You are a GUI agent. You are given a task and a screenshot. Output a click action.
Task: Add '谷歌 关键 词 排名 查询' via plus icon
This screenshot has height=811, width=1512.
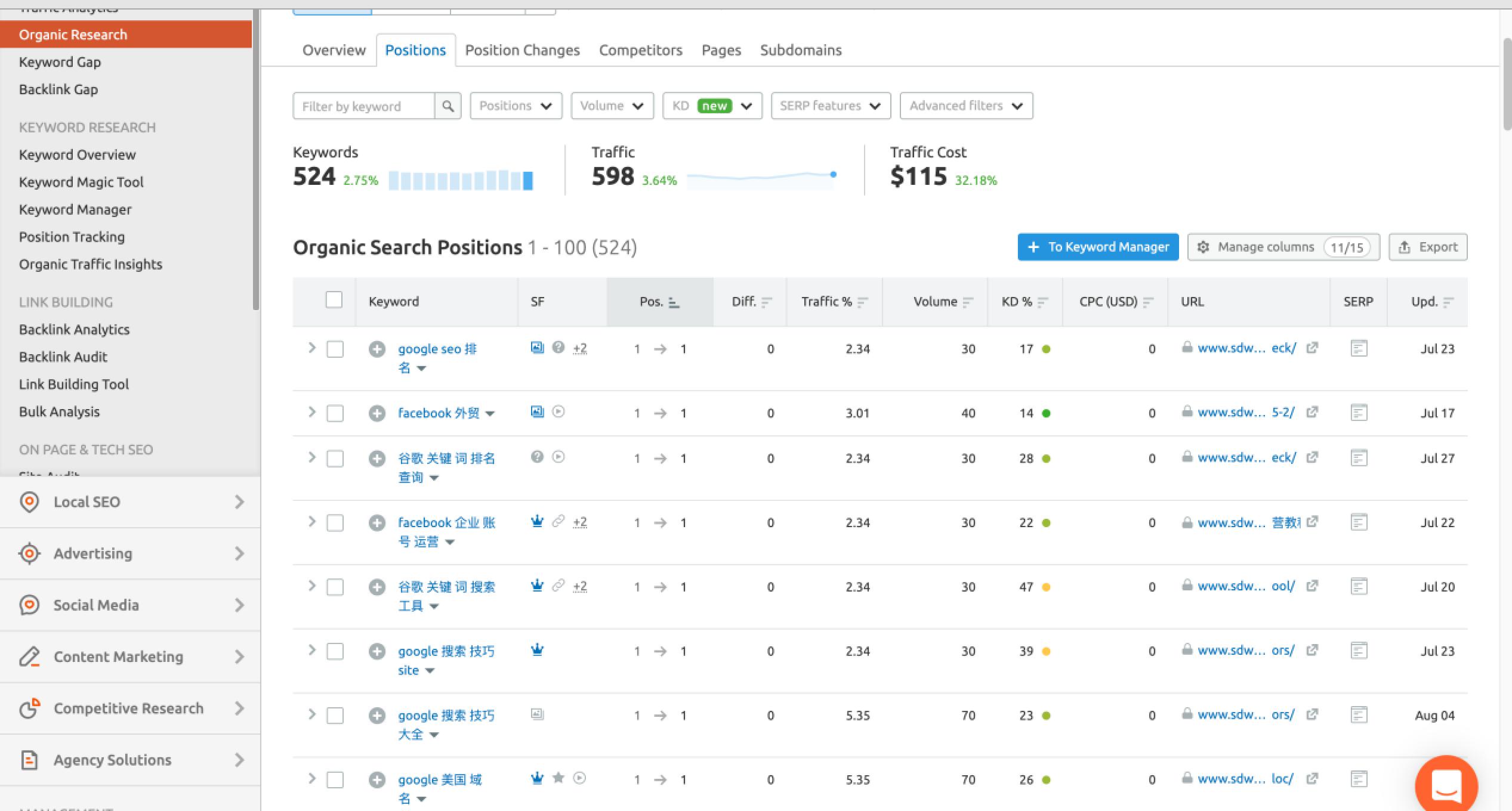pyautogui.click(x=377, y=459)
